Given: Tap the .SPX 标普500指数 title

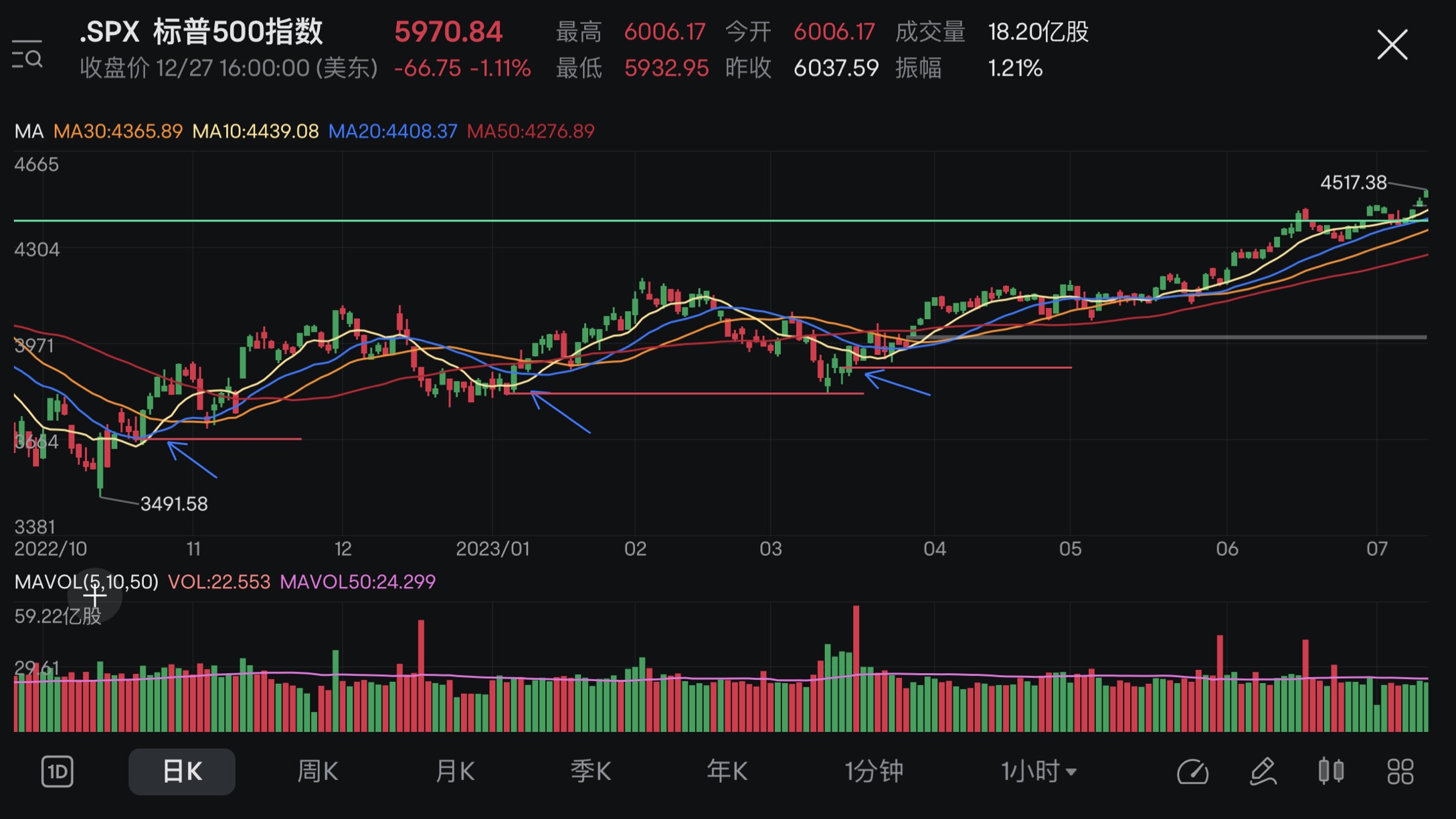Looking at the screenshot, I should pyautogui.click(x=201, y=31).
